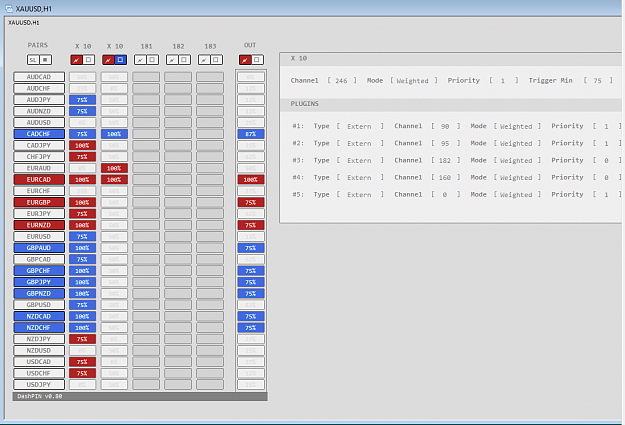Open plugin #1 Mode Weighted selector
The image size is (625, 425).
coord(517,126)
